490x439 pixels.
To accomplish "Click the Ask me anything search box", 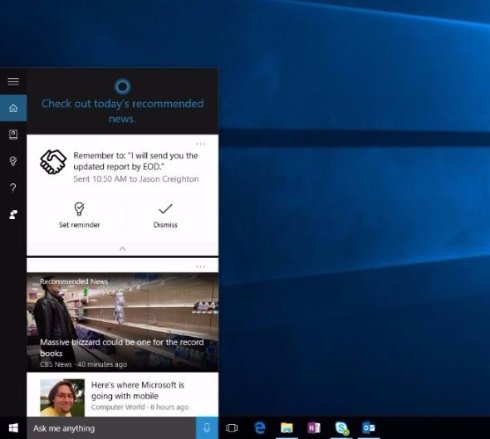I will pos(111,428).
